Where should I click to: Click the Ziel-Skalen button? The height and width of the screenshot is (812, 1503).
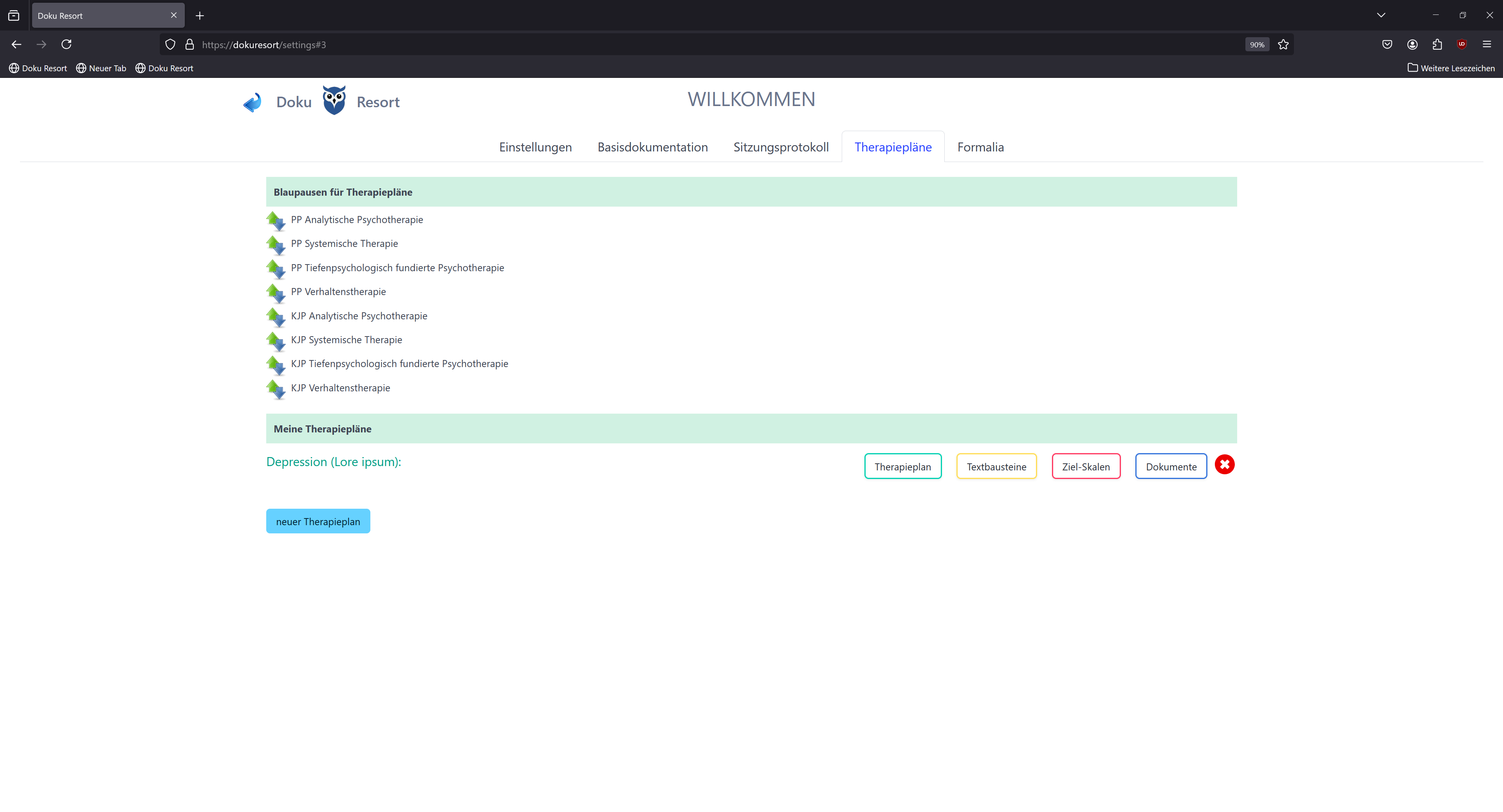[1086, 467]
